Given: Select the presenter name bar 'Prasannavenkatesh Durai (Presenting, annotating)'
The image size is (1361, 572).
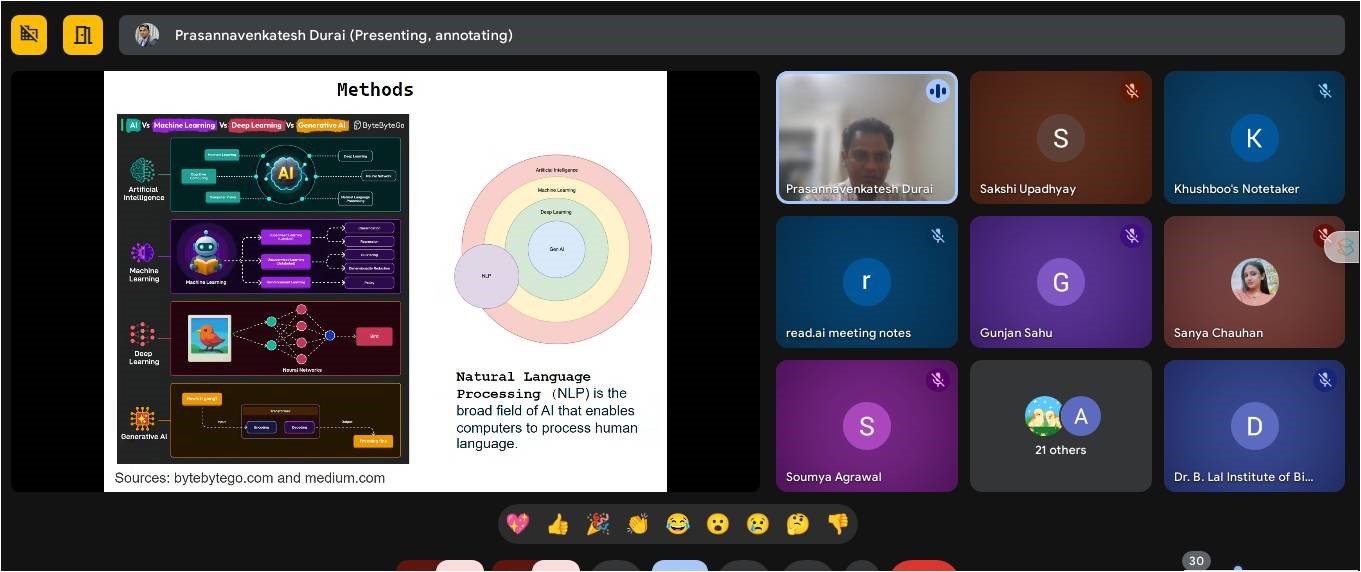Looking at the screenshot, I should (731, 35).
